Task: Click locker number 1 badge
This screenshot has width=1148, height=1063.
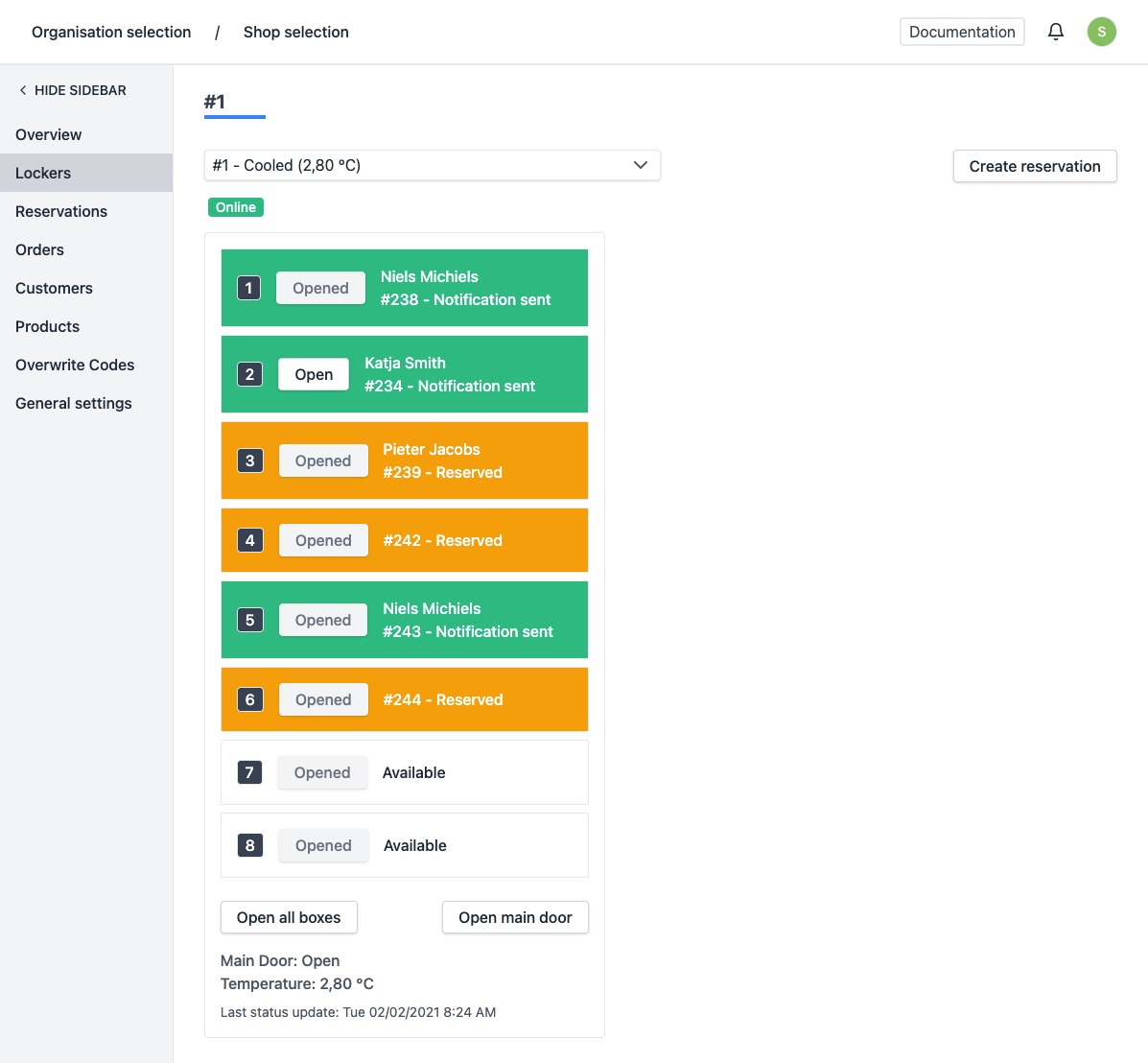Action: (x=248, y=288)
